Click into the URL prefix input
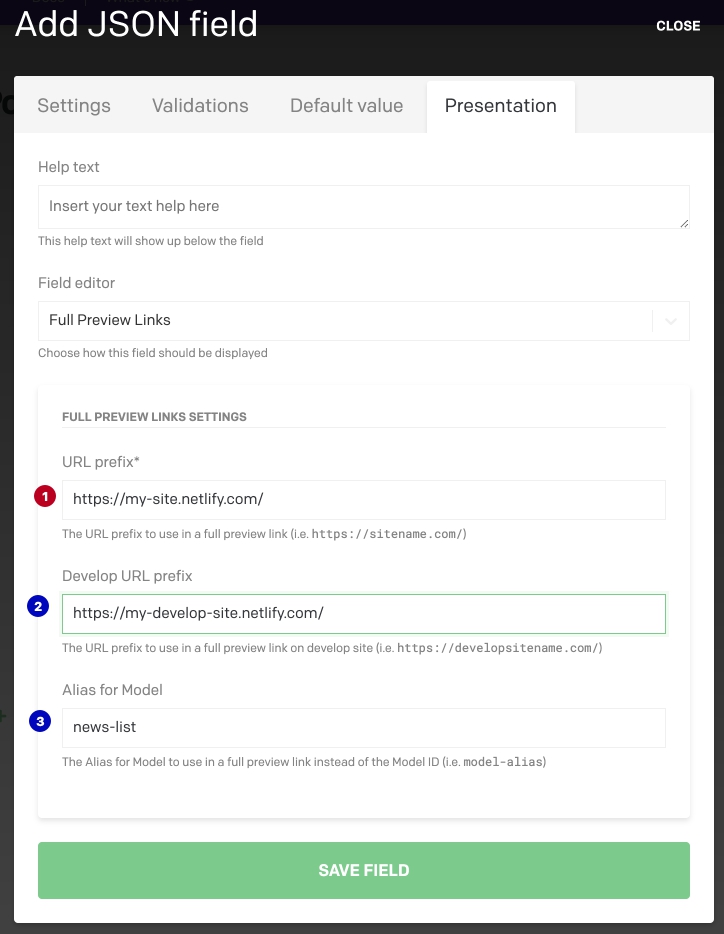The image size is (724, 934). pyautogui.click(x=363, y=499)
